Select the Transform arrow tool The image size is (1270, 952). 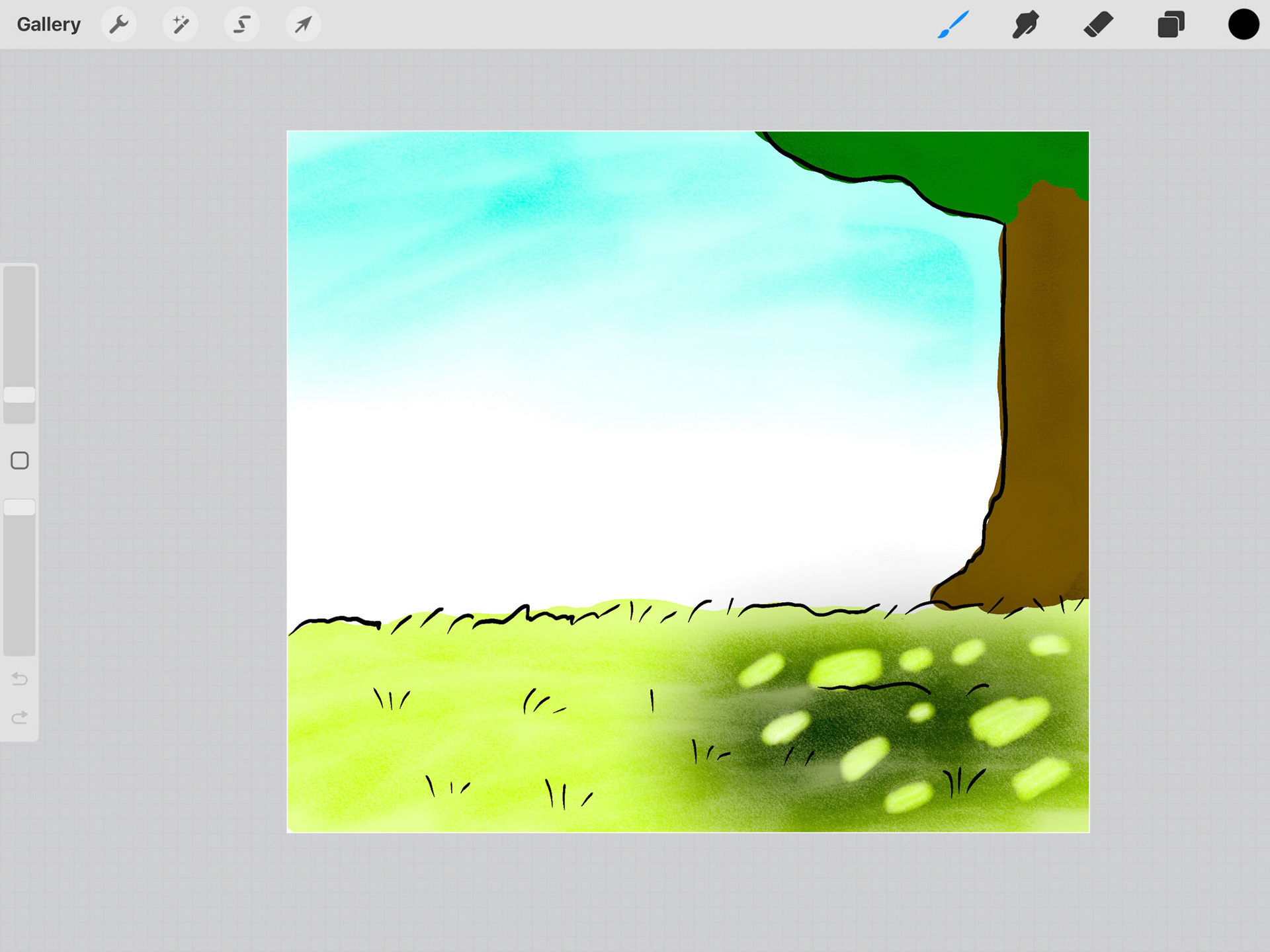[x=303, y=25]
